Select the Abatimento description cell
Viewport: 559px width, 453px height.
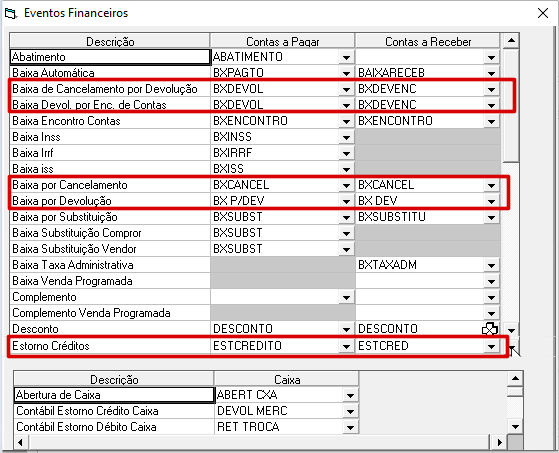coord(110,57)
